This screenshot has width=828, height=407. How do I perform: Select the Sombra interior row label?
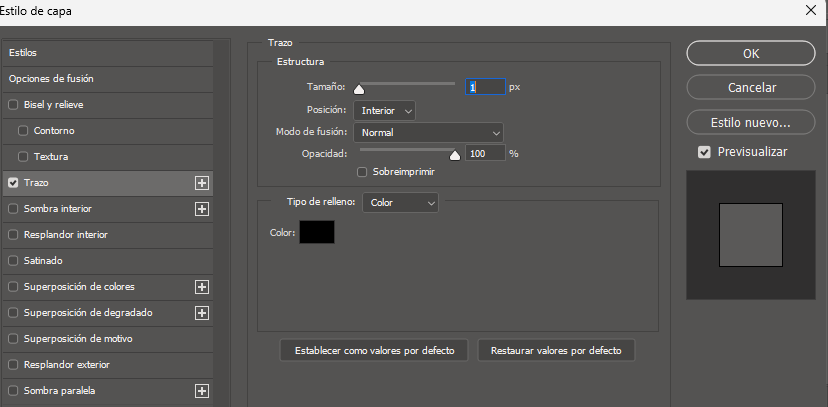click(x=58, y=209)
